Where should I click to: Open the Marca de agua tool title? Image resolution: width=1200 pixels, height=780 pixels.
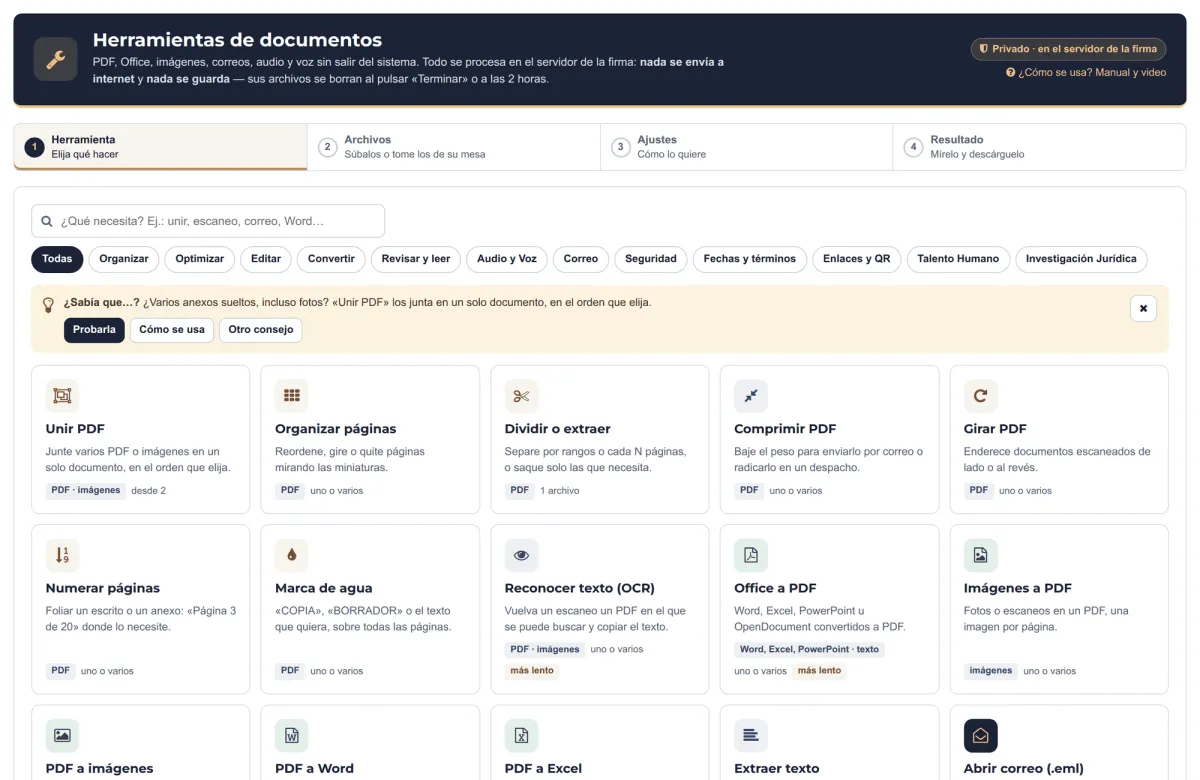click(324, 588)
